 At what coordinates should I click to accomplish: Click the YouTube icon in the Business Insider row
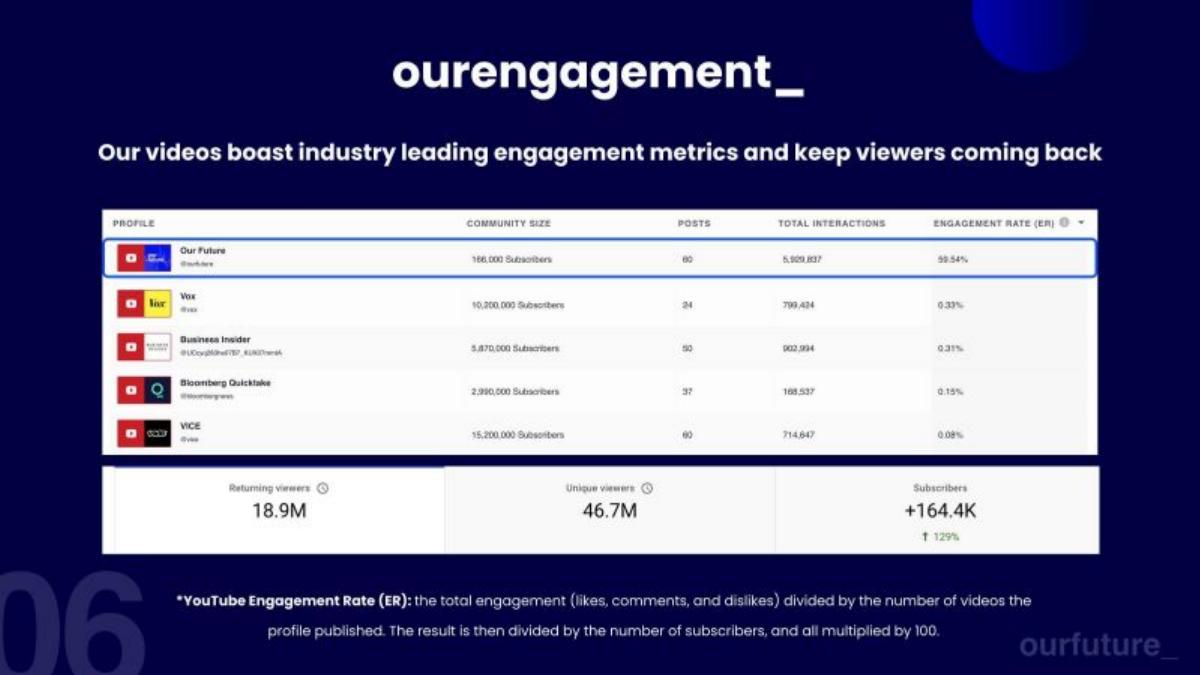131,347
